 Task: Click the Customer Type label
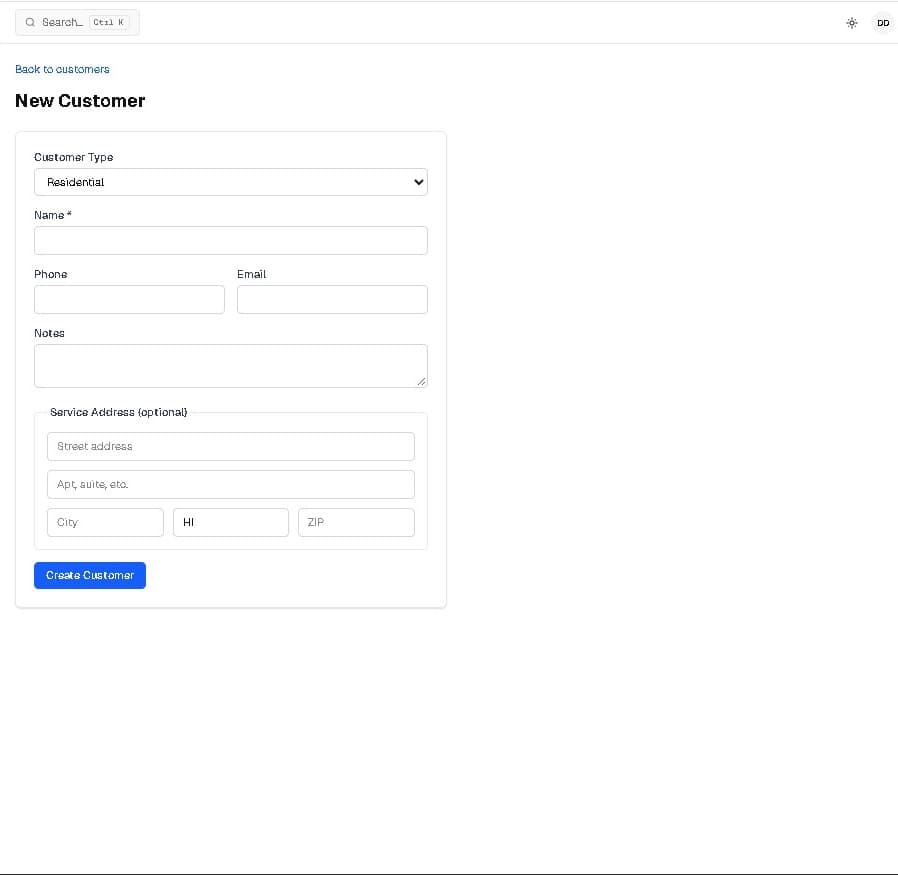click(73, 157)
